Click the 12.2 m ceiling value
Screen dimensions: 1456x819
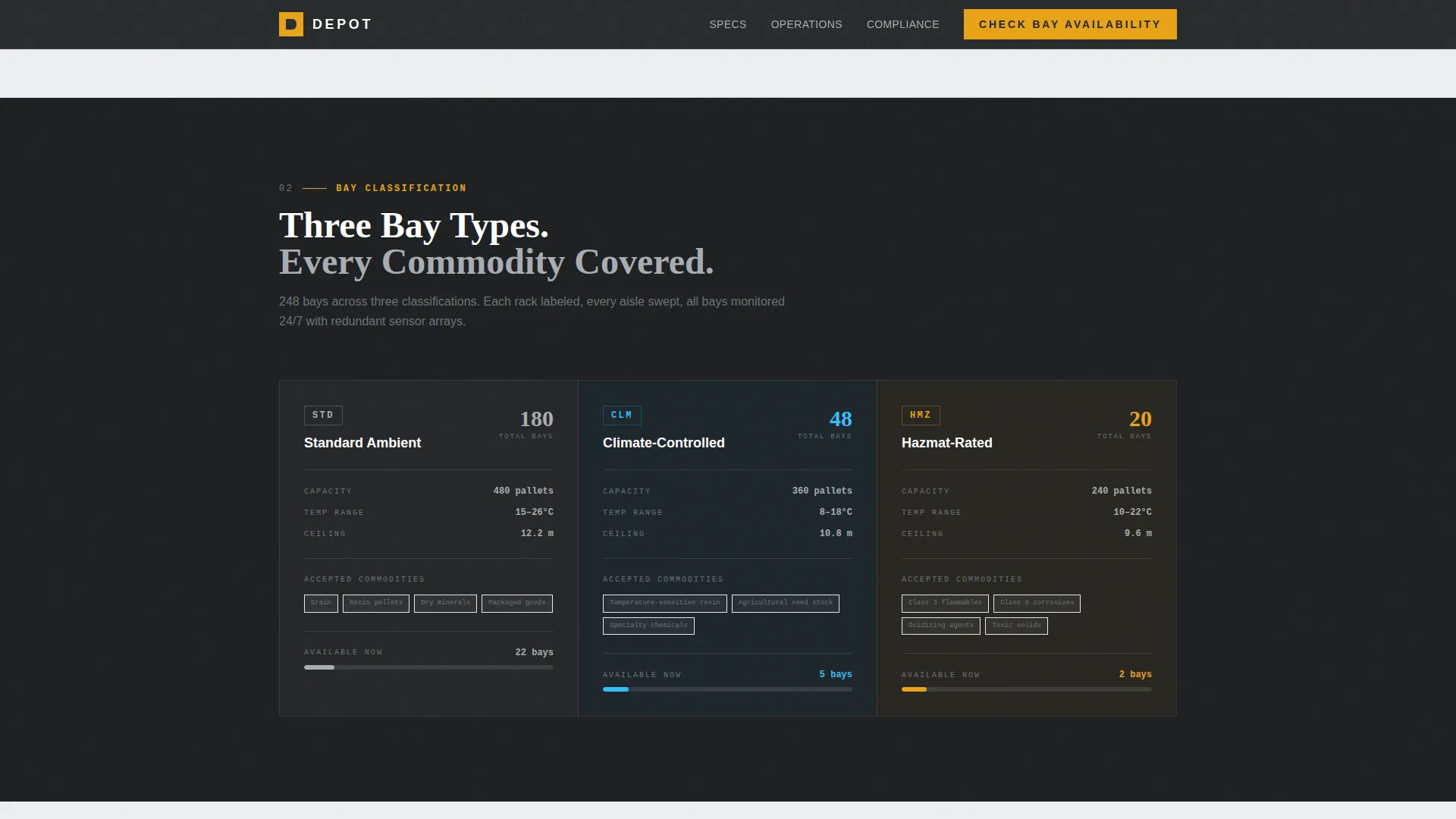click(537, 533)
